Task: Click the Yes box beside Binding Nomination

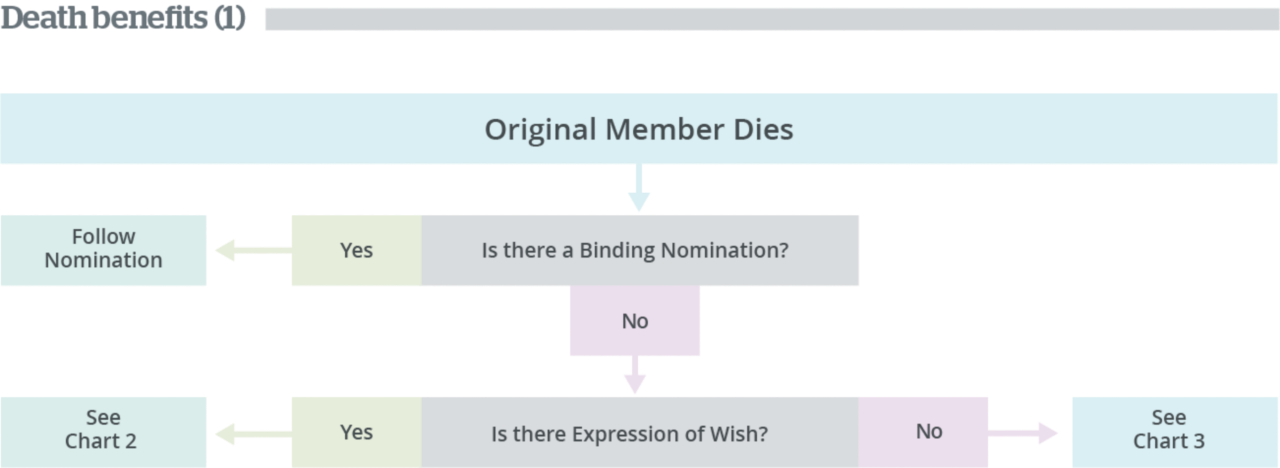Action: click(x=356, y=250)
